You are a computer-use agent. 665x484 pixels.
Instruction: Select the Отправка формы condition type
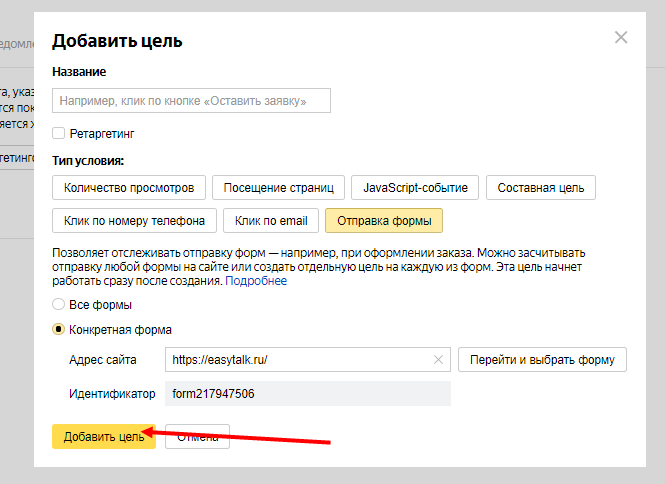(x=384, y=220)
